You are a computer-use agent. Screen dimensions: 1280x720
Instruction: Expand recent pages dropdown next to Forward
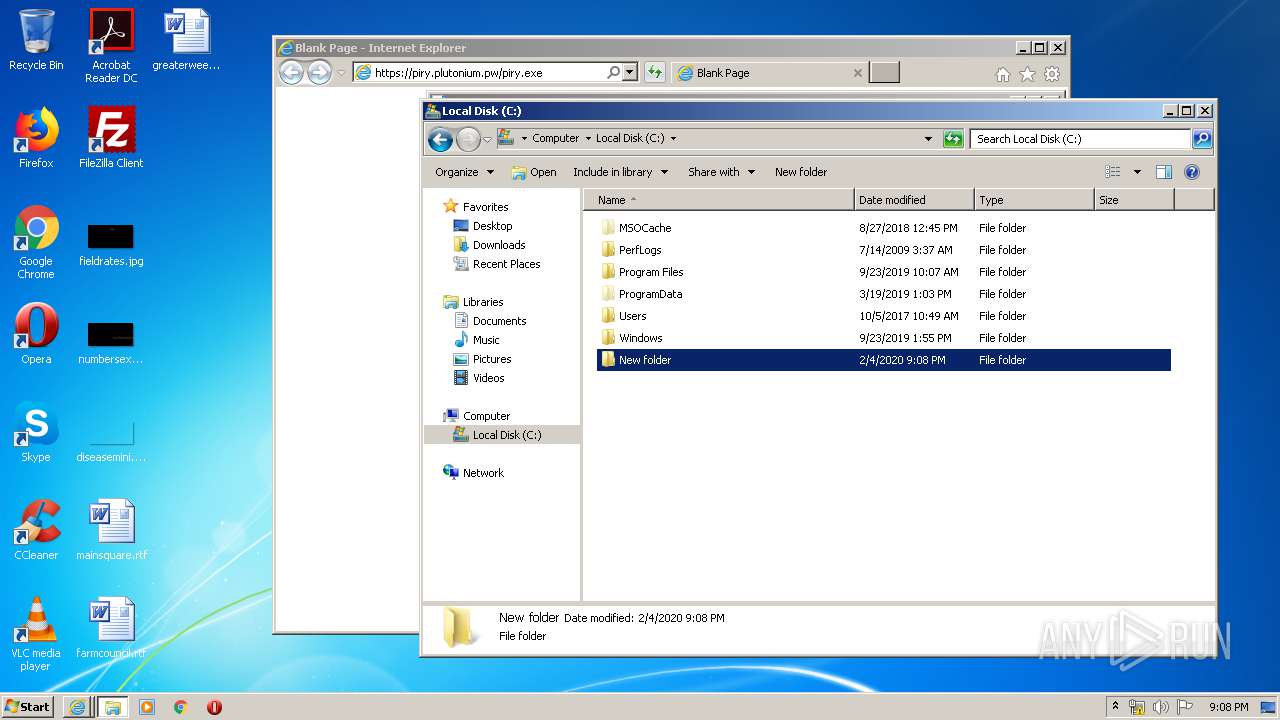488,140
